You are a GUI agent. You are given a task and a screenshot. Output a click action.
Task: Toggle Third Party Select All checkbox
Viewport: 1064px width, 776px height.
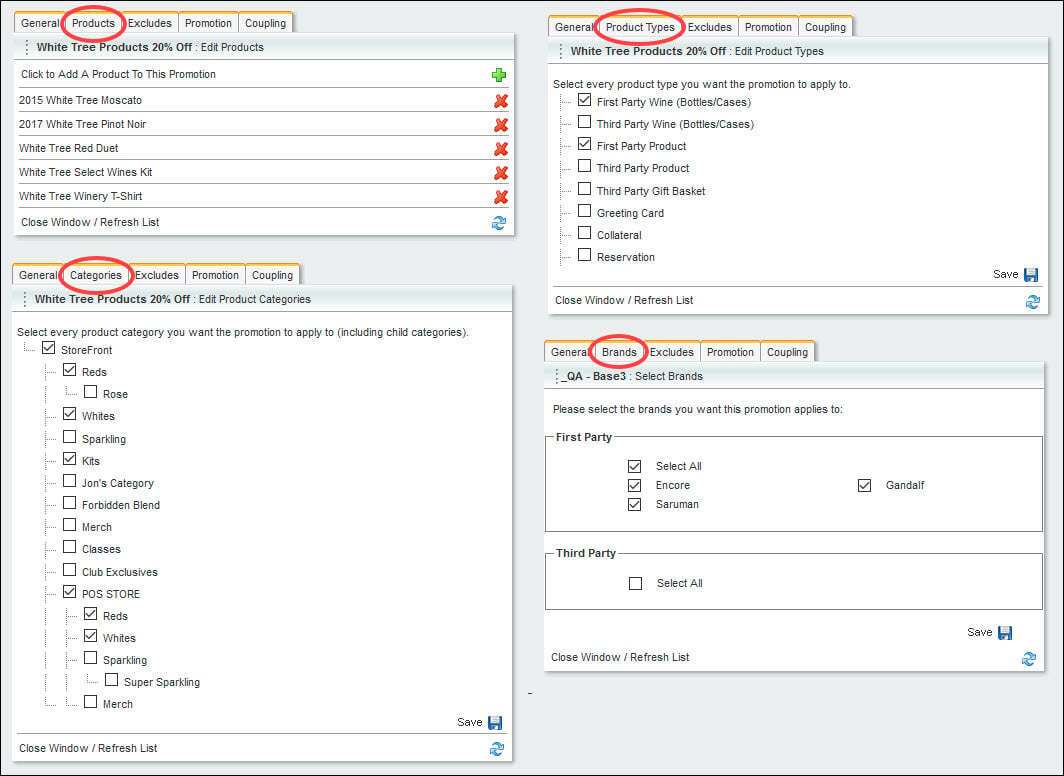point(635,583)
